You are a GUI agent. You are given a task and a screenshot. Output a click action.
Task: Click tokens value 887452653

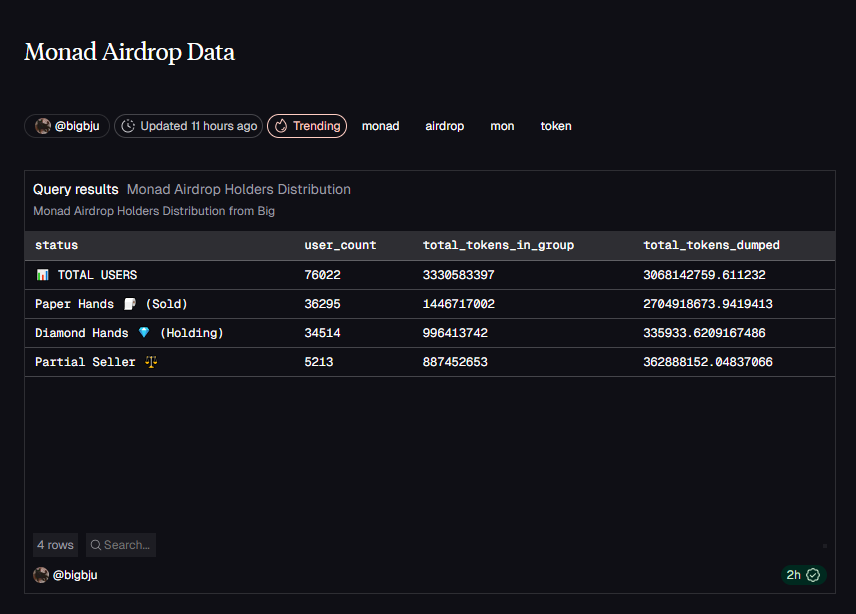click(455, 362)
